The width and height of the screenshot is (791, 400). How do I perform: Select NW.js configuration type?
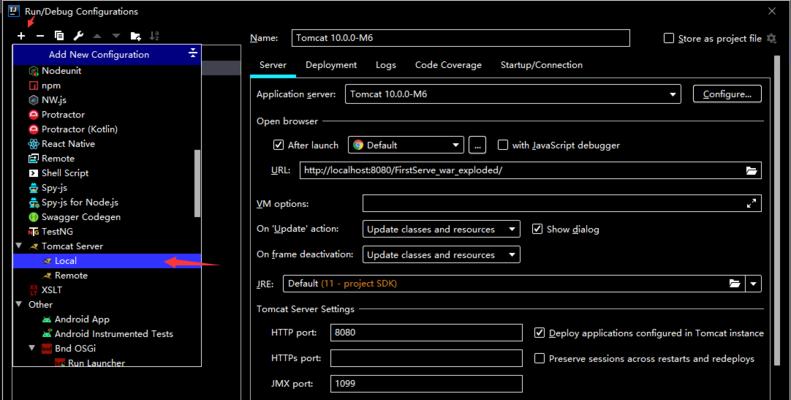click(x=107, y=100)
